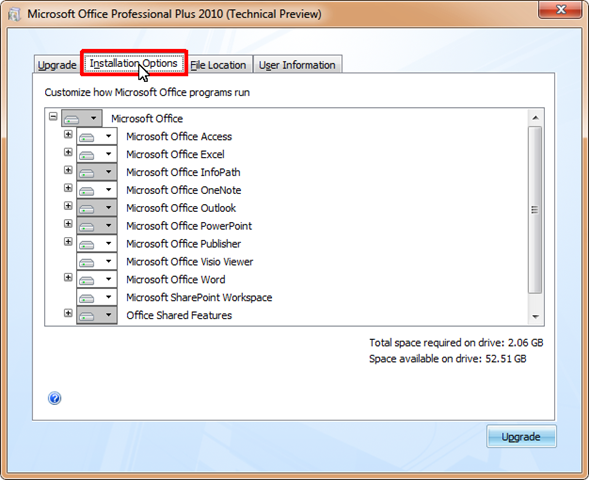Open install options dropdown for Outlook

pyautogui.click(x=97, y=208)
